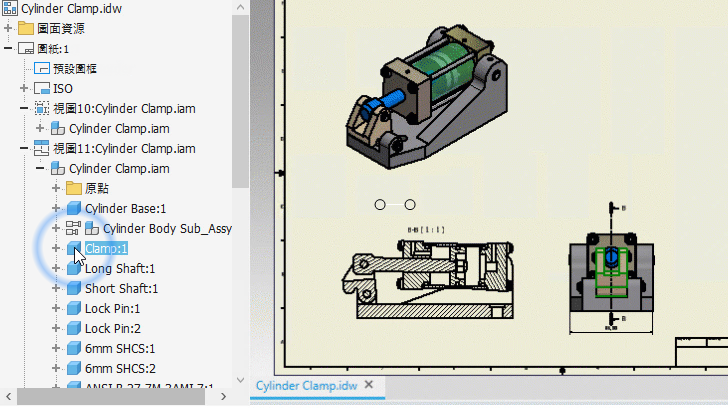Click the 原點 folder icon
The image size is (728, 420).
[74, 188]
